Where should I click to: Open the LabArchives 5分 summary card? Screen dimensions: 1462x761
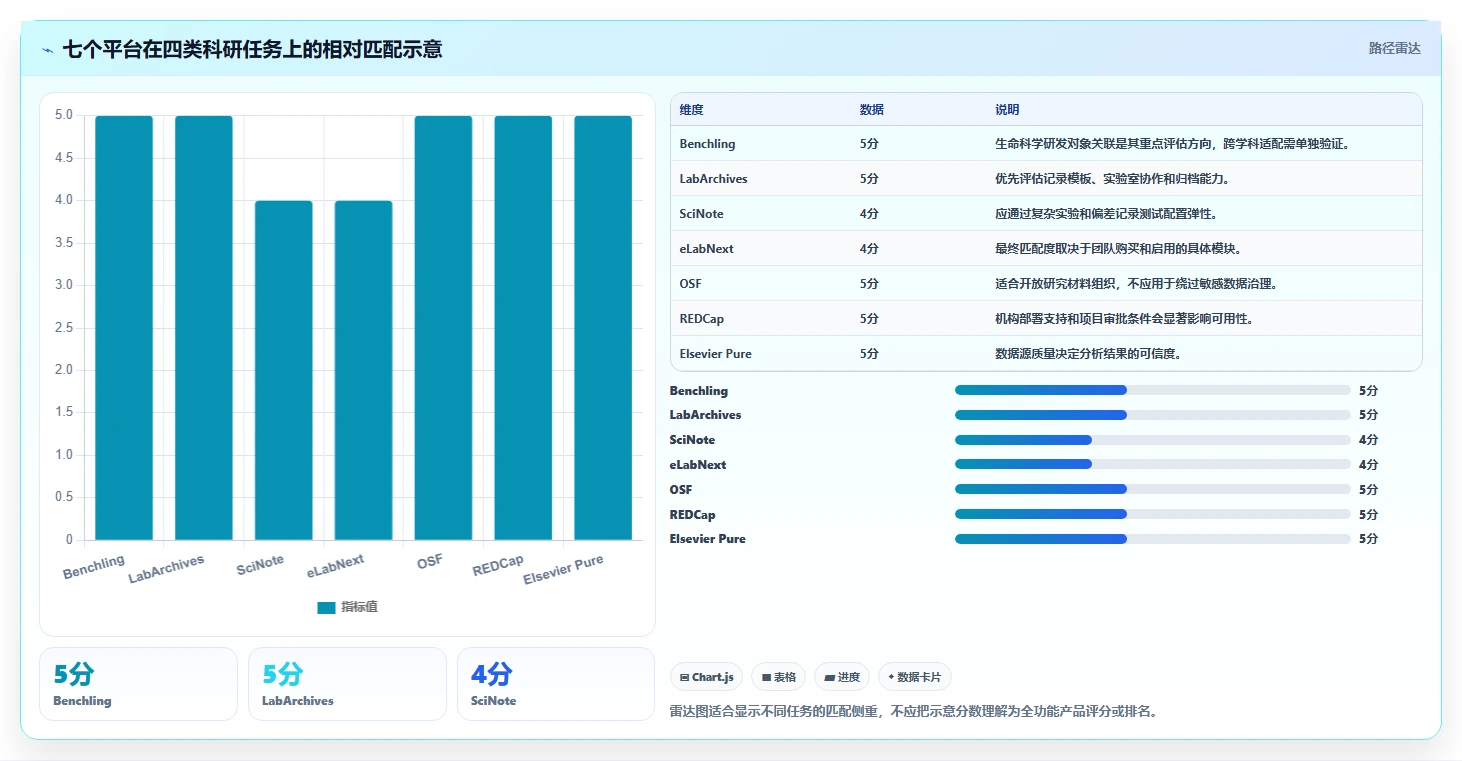point(347,684)
